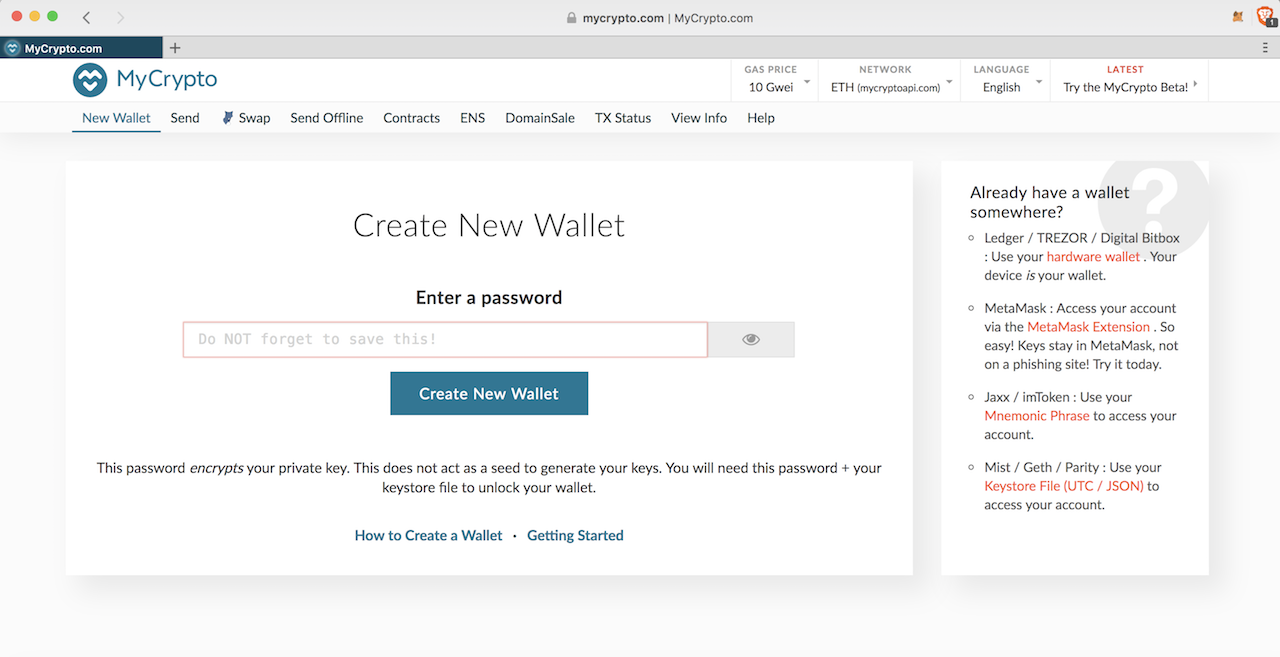Image resolution: width=1280 pixels, height=657 pixels.
Task: Open the How to Create a Wallet link
Action: (428, 536)
